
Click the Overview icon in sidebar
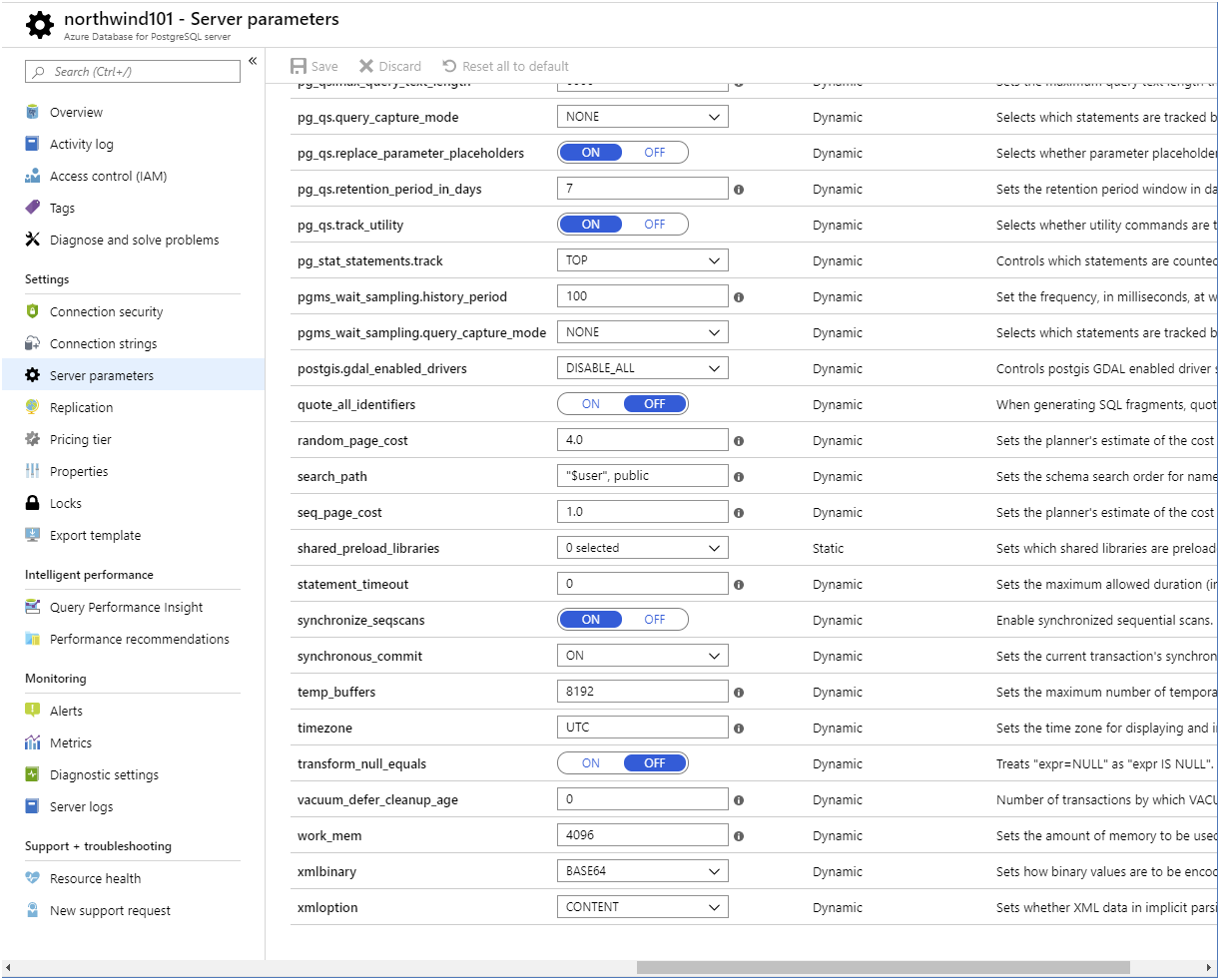point(33,112)
